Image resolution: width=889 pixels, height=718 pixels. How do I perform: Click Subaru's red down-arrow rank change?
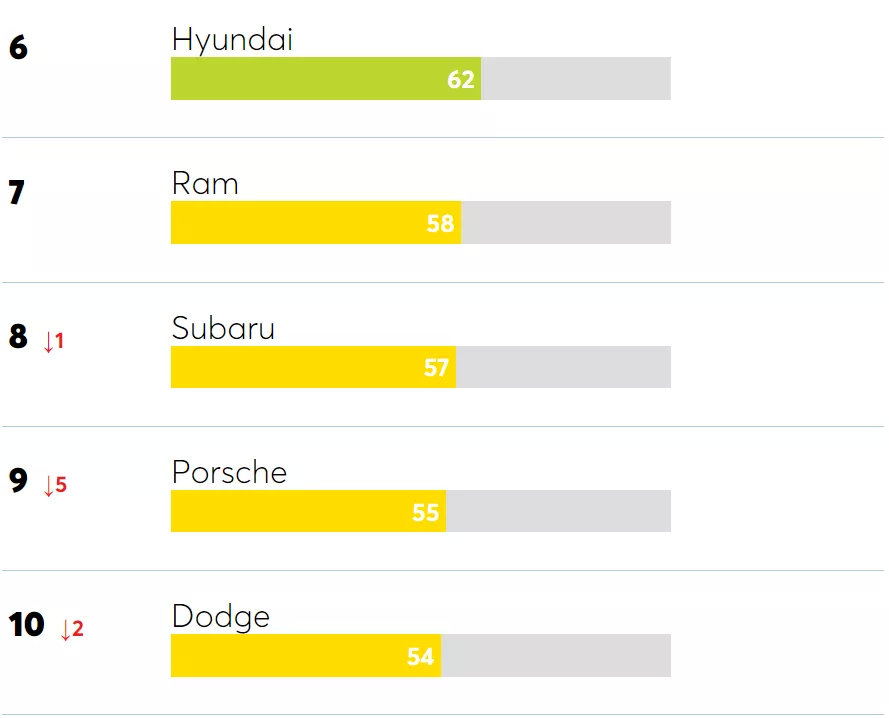(x=54, y=342)
